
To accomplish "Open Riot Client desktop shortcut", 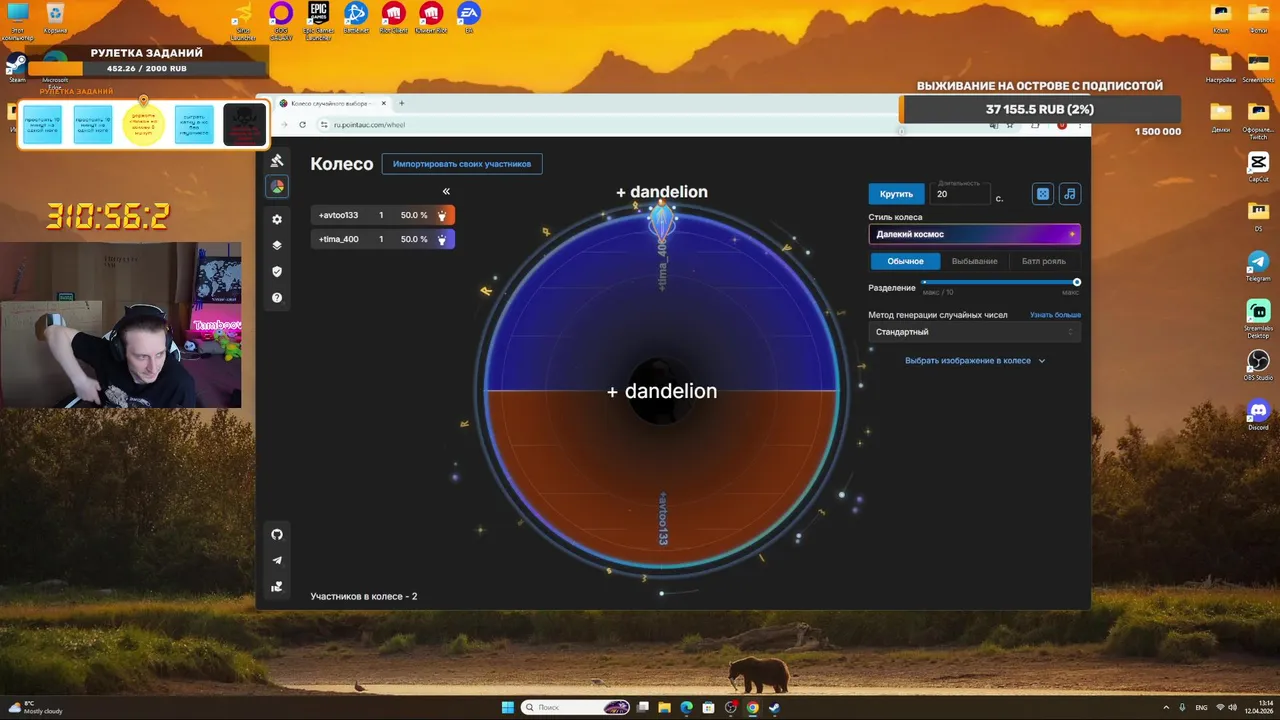I will click(393, 19).
